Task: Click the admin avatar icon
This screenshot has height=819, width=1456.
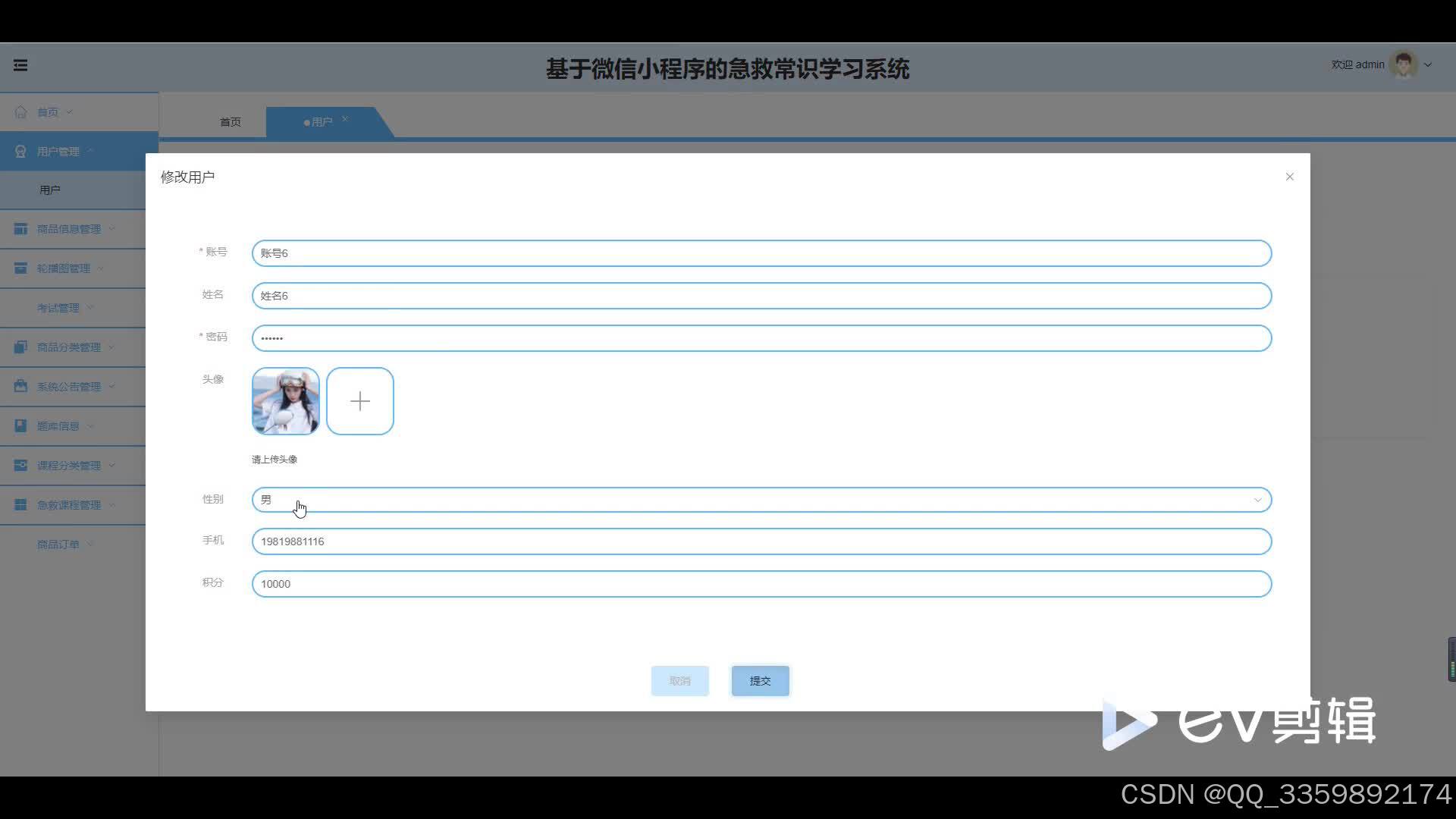Action: [x=1404, y=65]
